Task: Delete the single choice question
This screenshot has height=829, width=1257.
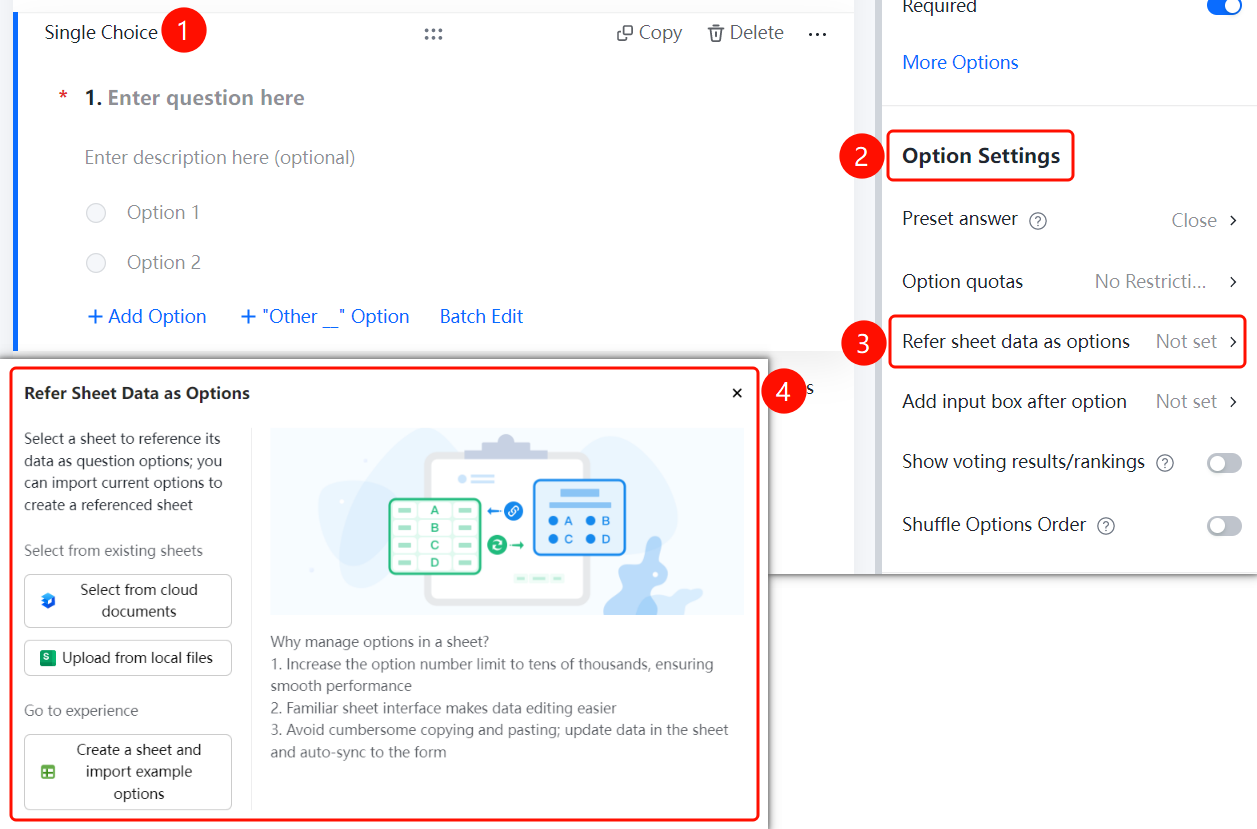Action: (x=745, y=33)
